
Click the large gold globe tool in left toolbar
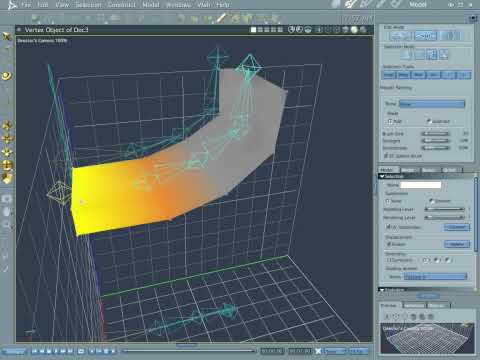click(x=7, y=165)
